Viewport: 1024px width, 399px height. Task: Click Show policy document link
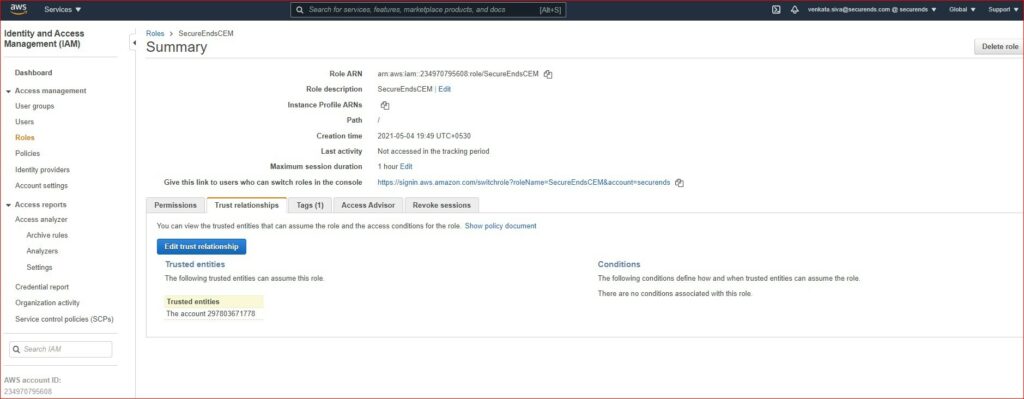[500, 226]
